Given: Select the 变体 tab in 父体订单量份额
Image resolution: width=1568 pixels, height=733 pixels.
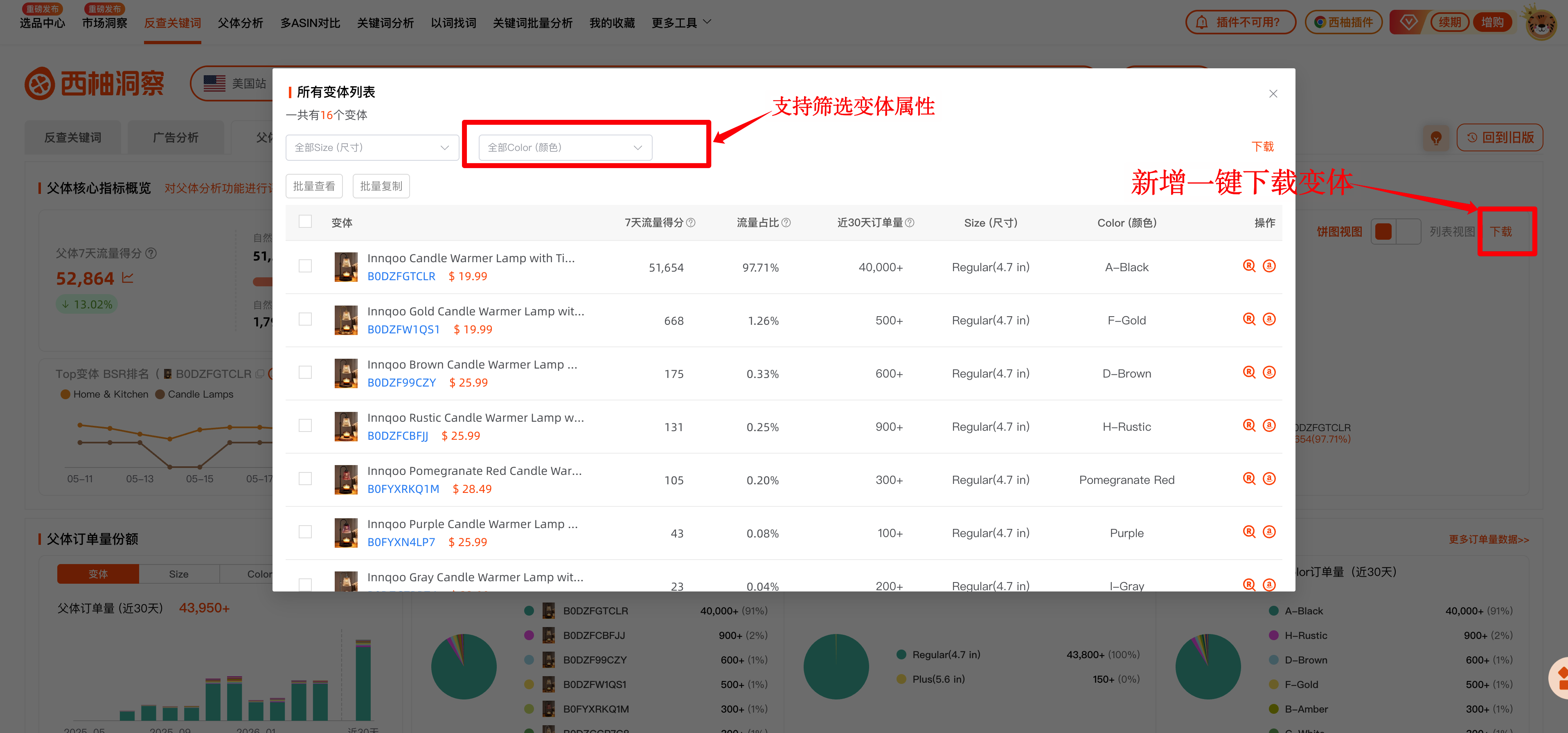Looking at the screenshot, I should coord(98,573).
